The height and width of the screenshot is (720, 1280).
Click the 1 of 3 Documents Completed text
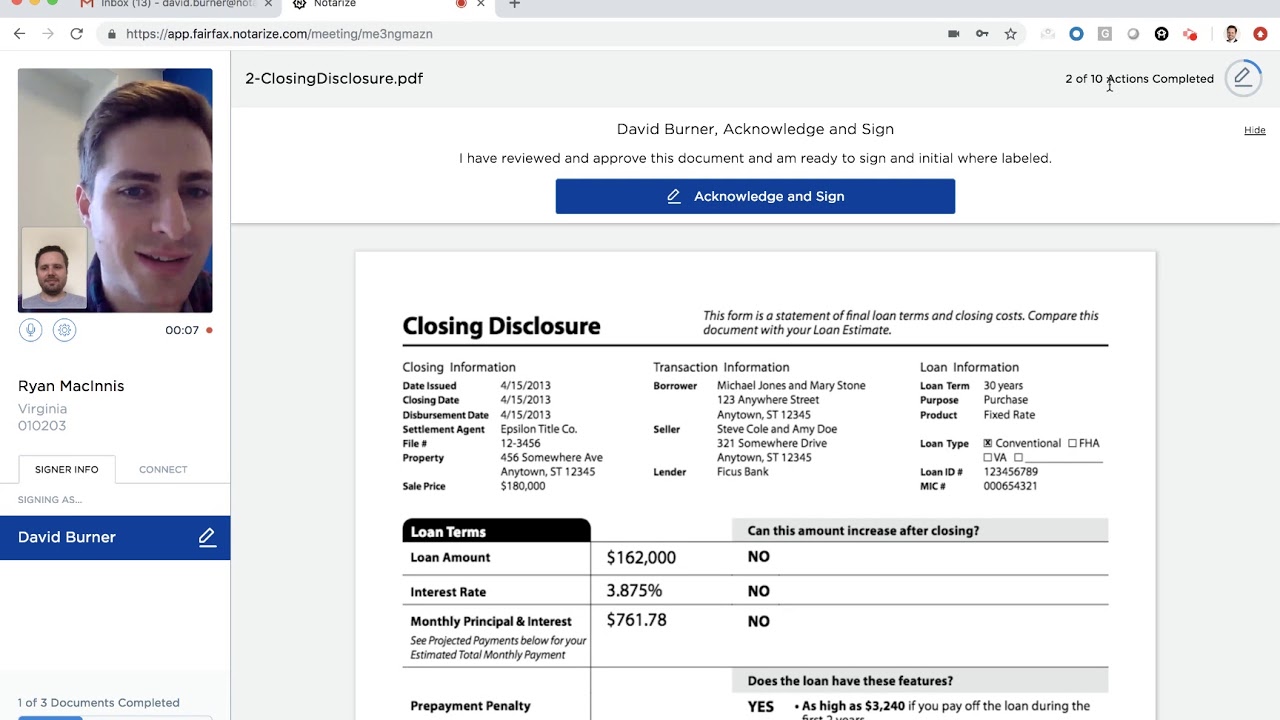point(99,703)
